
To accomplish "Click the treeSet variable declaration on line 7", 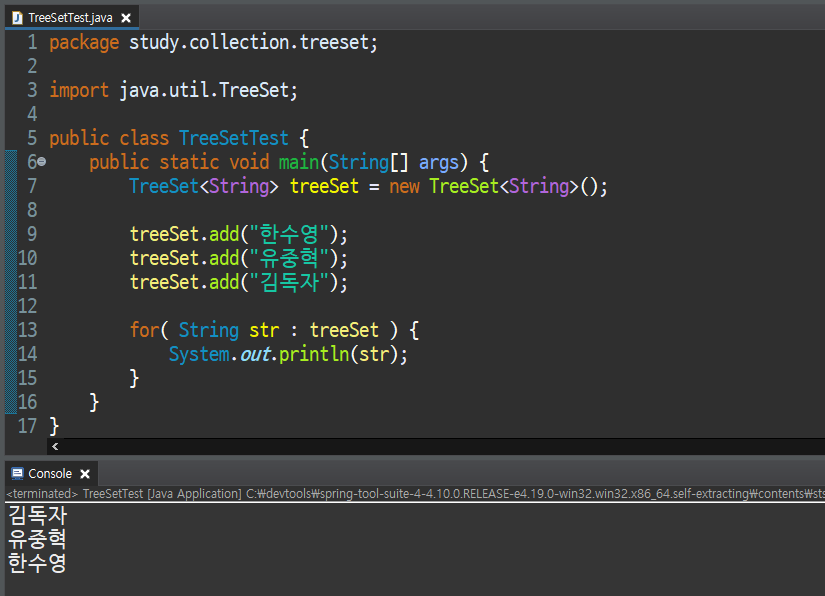I will tap(324, 186).
